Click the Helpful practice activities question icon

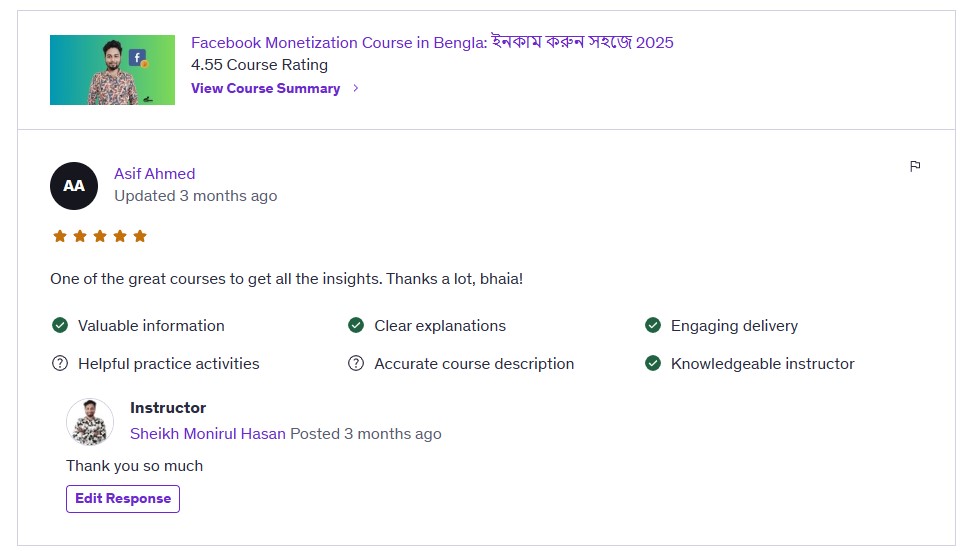coord(60,363)
